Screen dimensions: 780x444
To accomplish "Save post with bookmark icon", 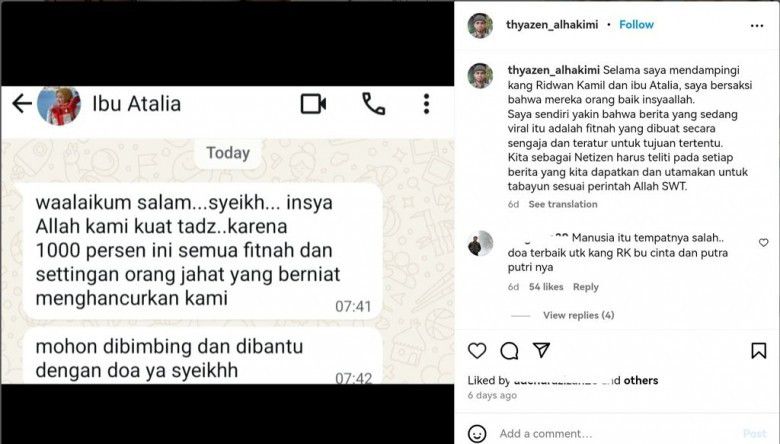I will [x=759, y=351].
